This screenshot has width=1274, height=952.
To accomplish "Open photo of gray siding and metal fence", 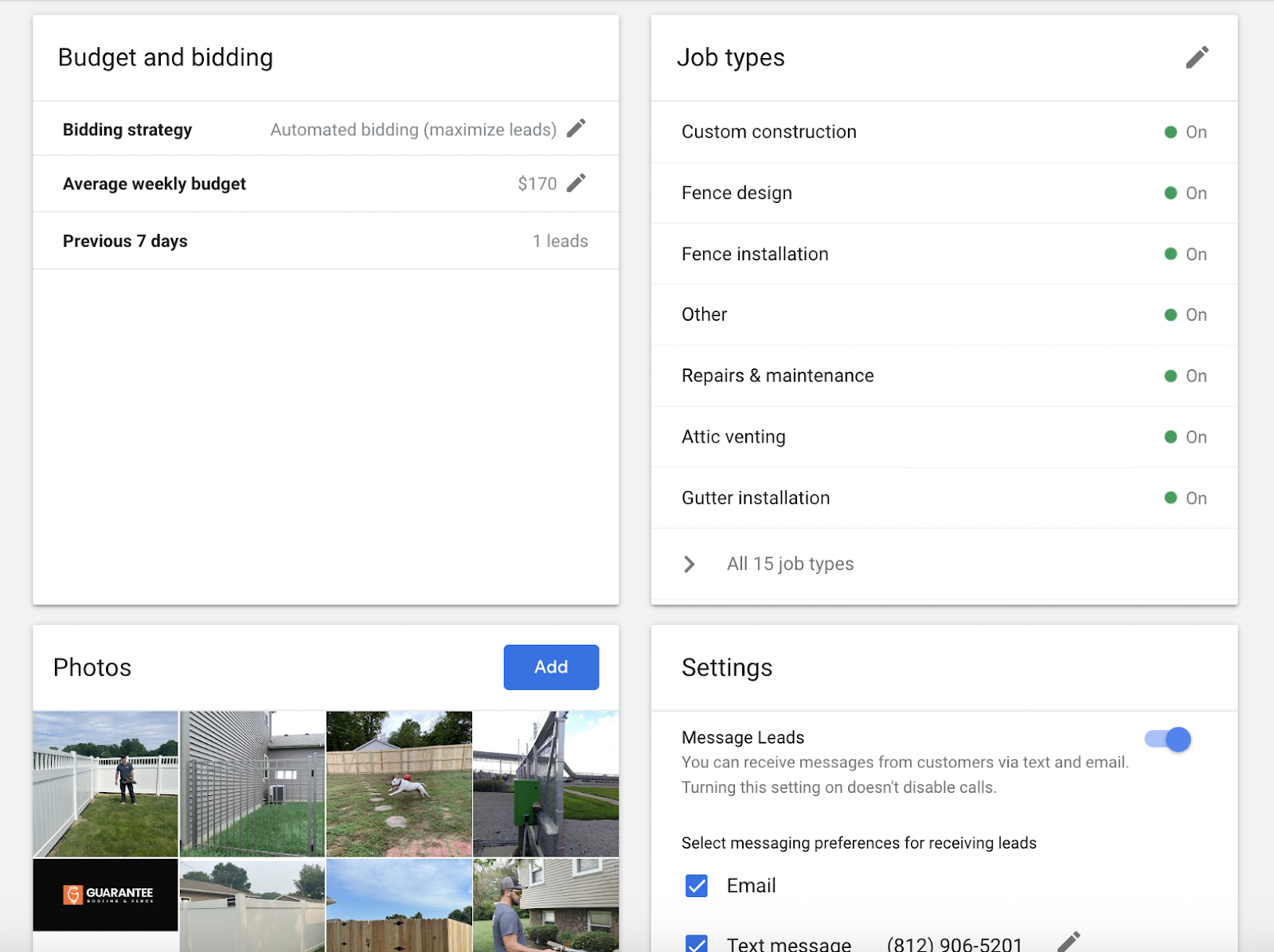I will (x=252, y=784).
